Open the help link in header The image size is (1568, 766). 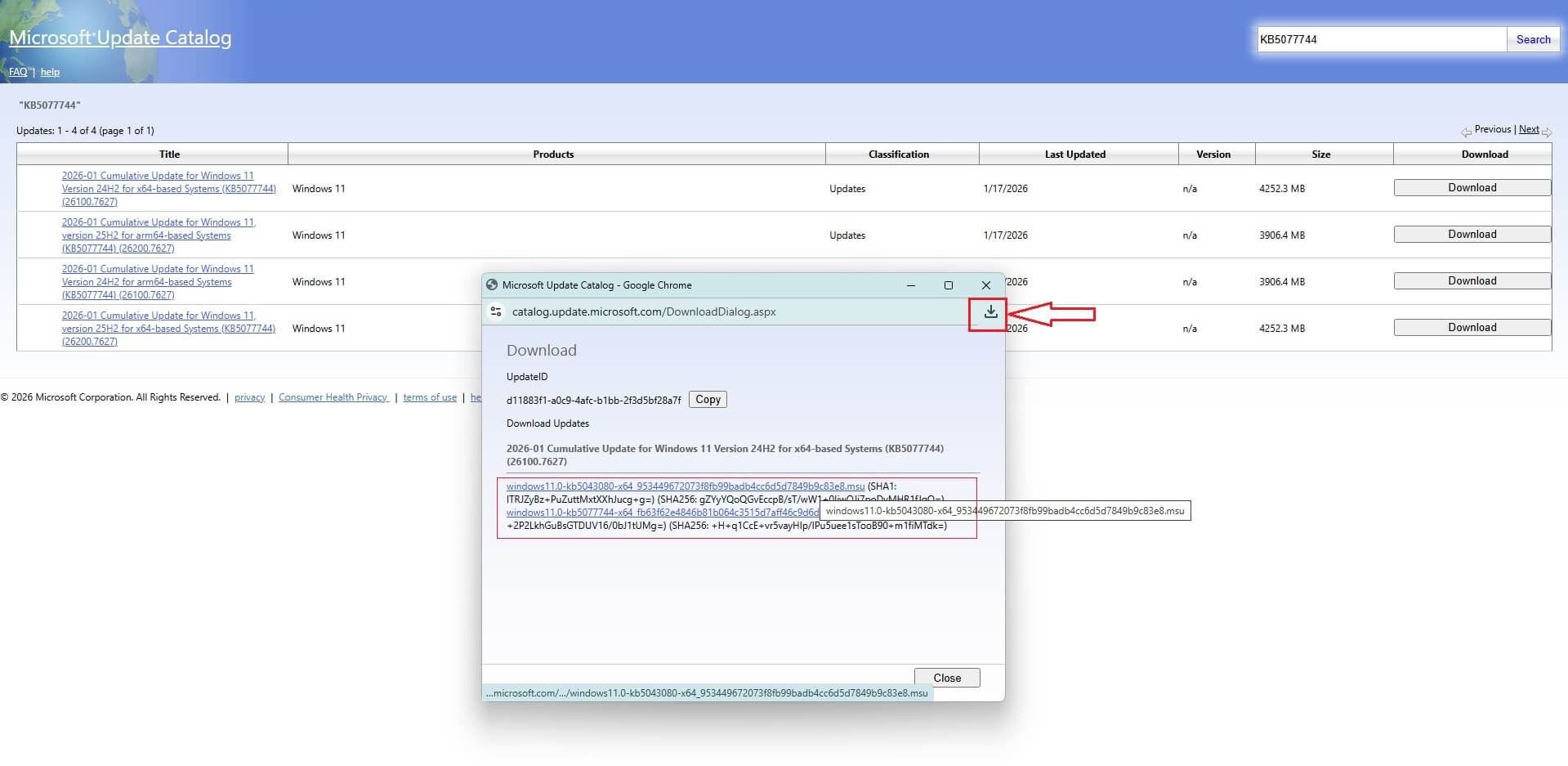(x=50, y=72)
